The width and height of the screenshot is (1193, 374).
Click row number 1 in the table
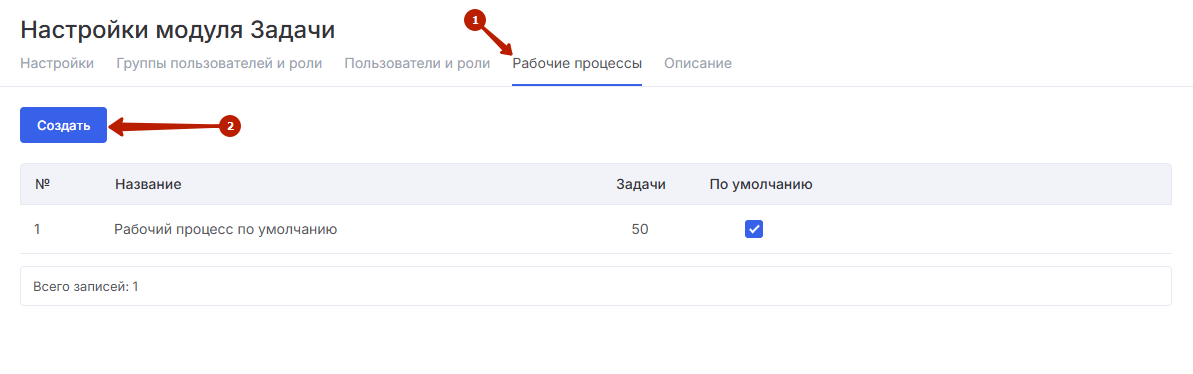pyautogui.click(x=37, y=229)
